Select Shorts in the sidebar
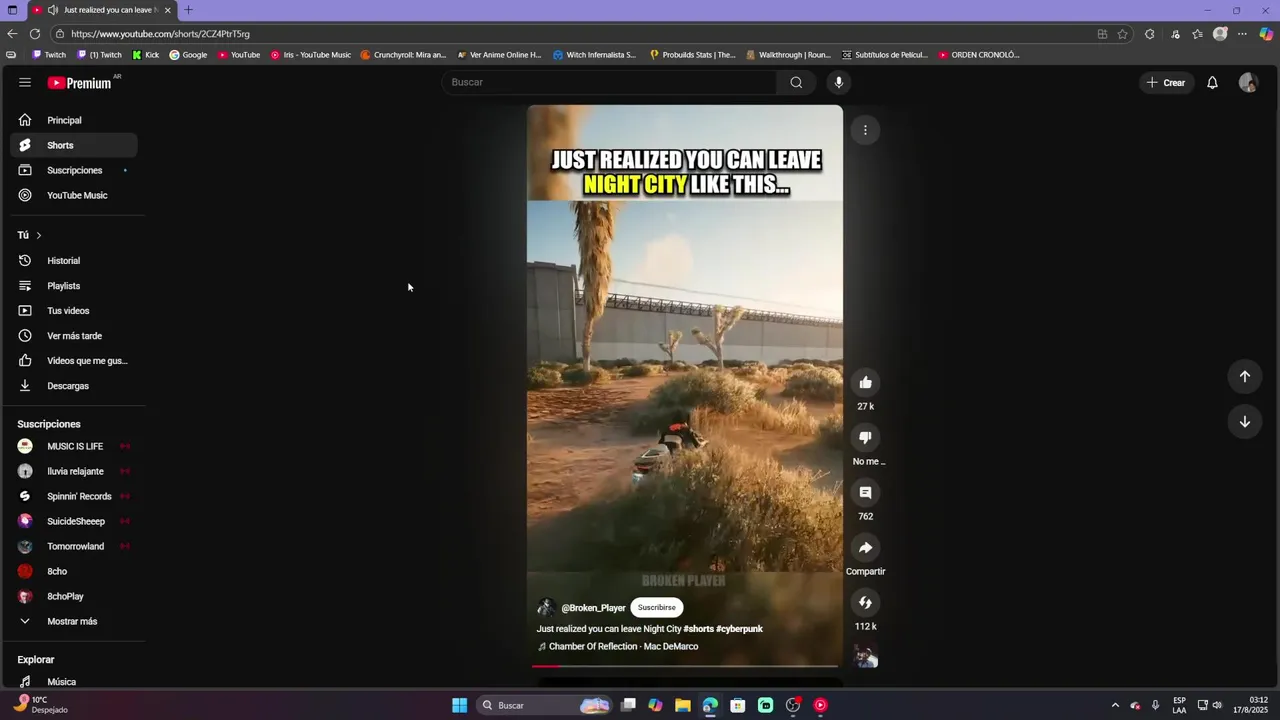This screenshot has width=1280, height=720. coord(74,145)
